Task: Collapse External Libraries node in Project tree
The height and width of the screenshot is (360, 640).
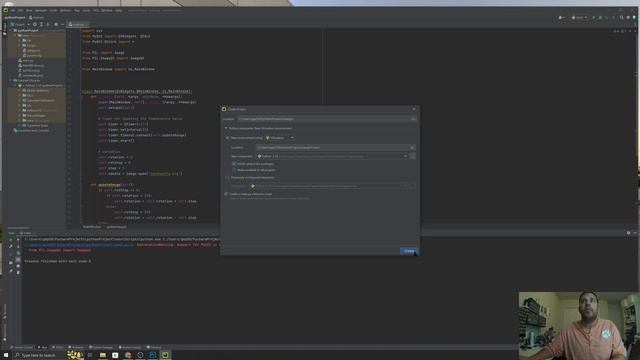Action: pyautogui.click(x=11, y=80)
